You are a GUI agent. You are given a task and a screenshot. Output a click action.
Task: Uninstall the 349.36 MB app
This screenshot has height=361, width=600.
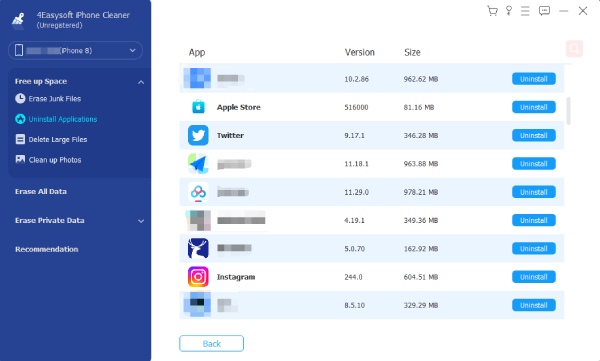point(534,220)
